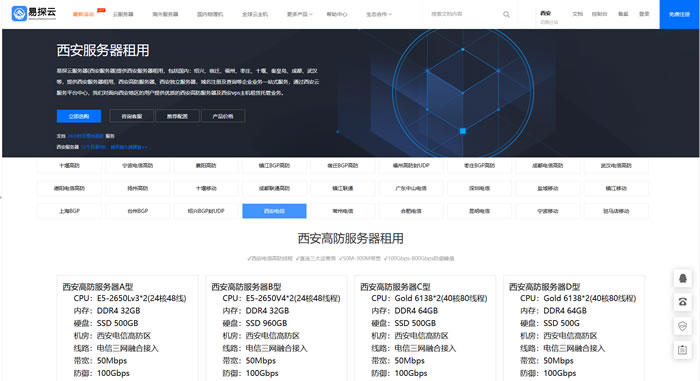The width and height of the screenshot is (700, 381).
Task: Open 云服务器 in the navigation bar
Action: click(x=123, y=14)
